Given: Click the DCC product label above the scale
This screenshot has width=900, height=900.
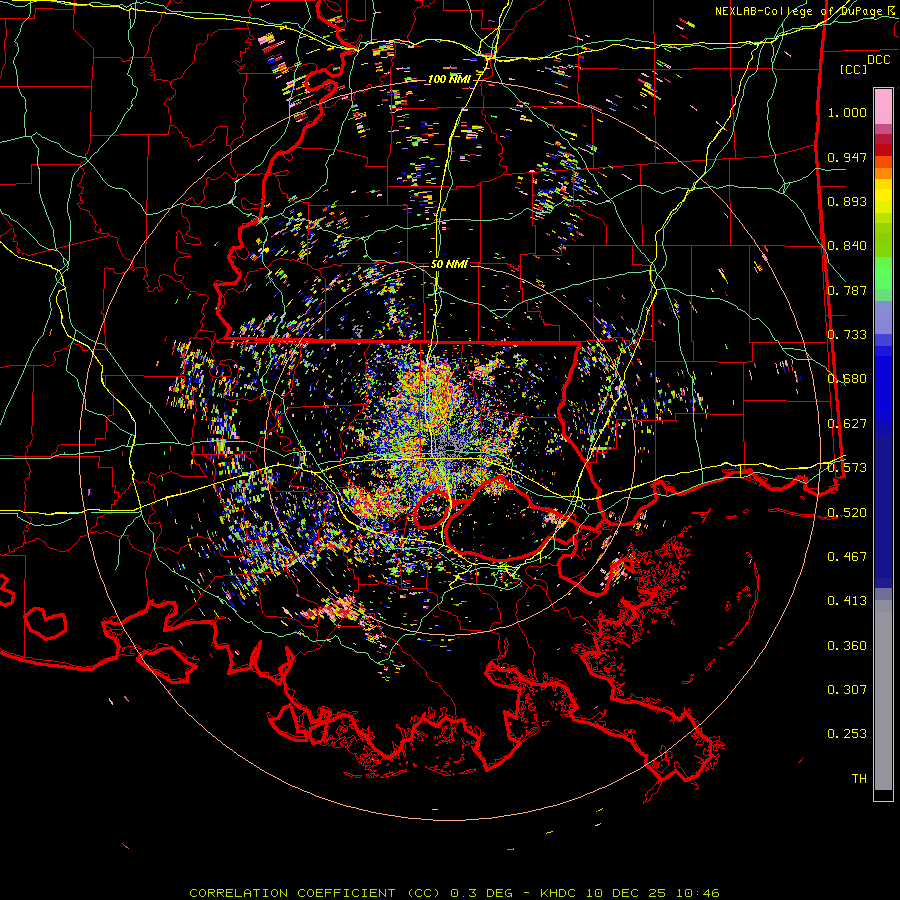Looking at the screenshot, I should [879, 60].
